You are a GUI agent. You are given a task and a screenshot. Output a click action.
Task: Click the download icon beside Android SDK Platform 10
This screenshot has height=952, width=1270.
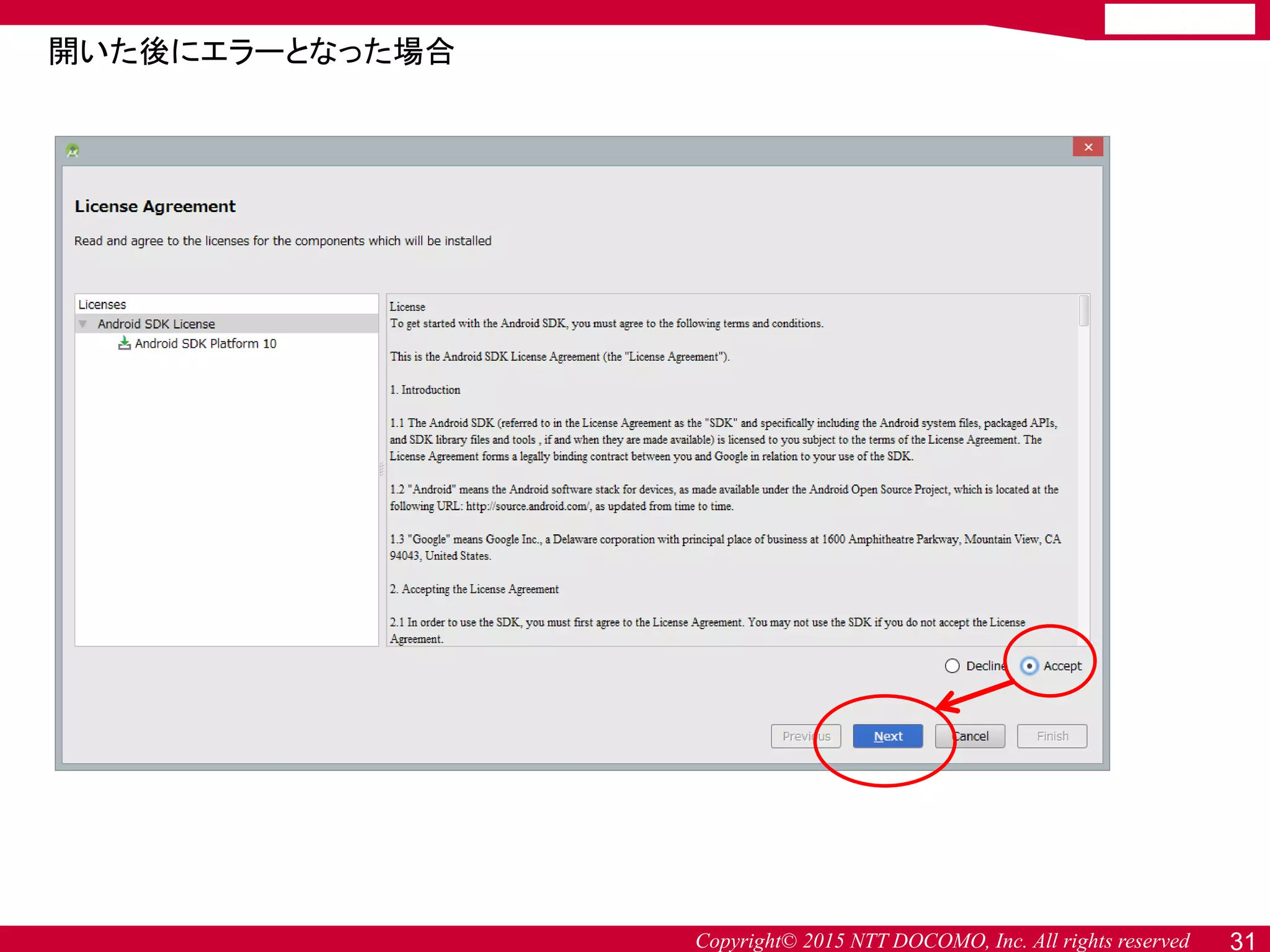pyautogui.click(x=125, y=343)
